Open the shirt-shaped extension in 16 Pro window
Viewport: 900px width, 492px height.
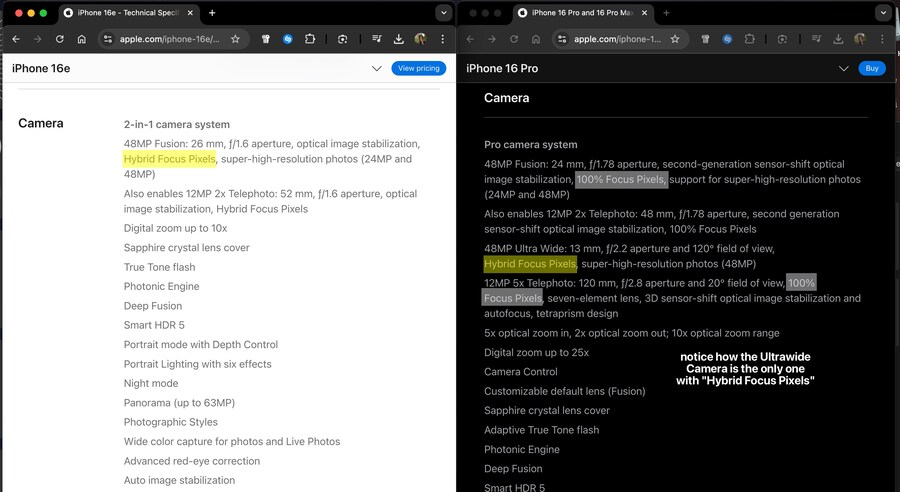[705, 39]
